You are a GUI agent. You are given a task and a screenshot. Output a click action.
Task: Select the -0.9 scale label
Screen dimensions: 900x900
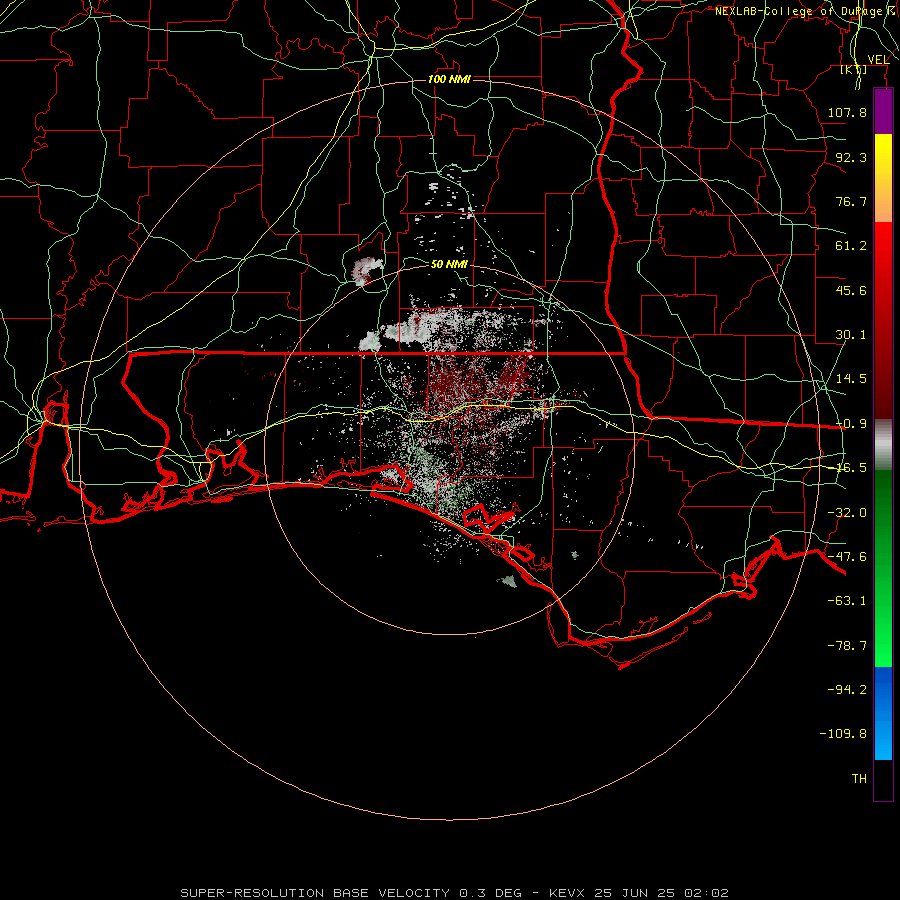851,424
